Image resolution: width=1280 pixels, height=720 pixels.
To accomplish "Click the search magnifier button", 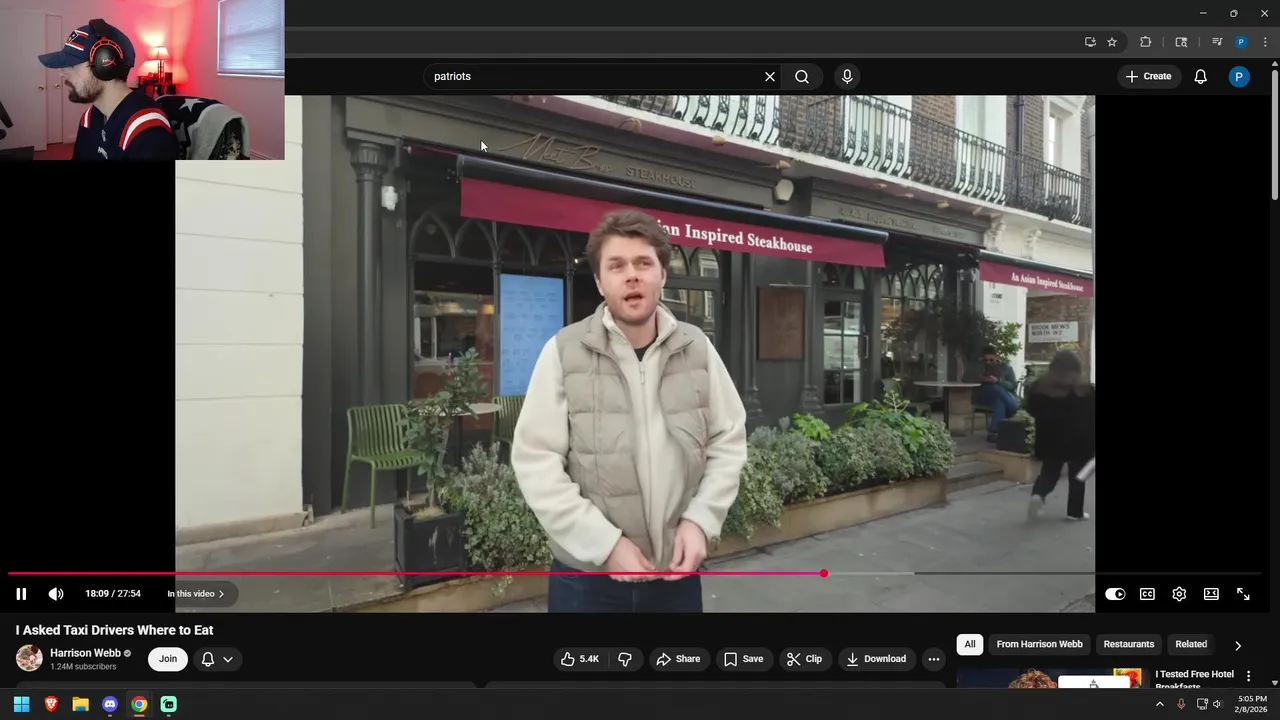I will click(x=802, y=76).
